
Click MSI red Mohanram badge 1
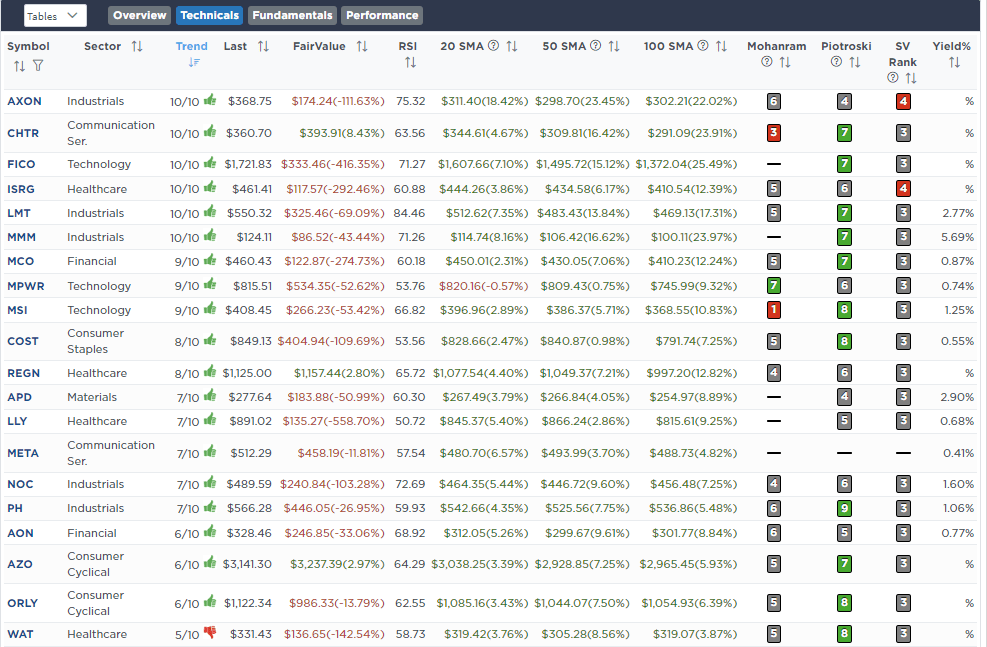tap(774, 310)
